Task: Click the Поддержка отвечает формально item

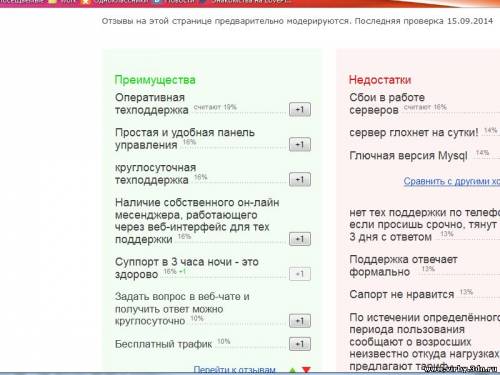Action: [403, 266]
